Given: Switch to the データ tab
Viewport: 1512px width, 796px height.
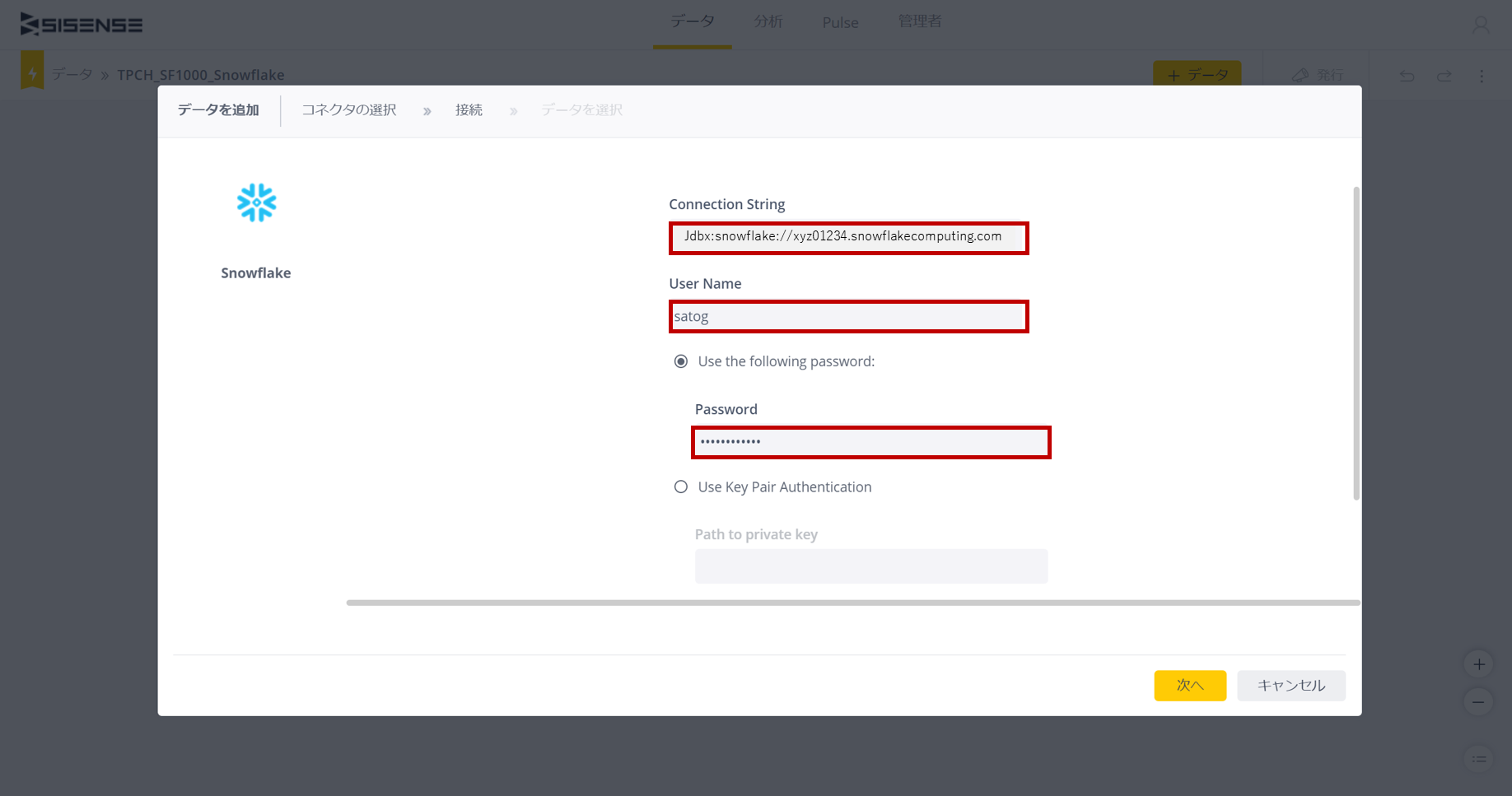Looking at the screenshot, I should coord(693,21).
